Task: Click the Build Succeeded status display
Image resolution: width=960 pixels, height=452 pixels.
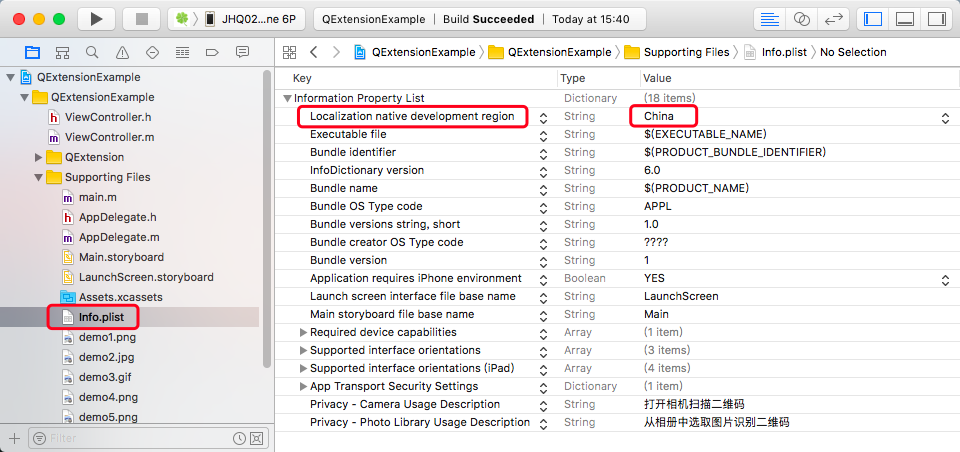Action: (x=479, y=19)
